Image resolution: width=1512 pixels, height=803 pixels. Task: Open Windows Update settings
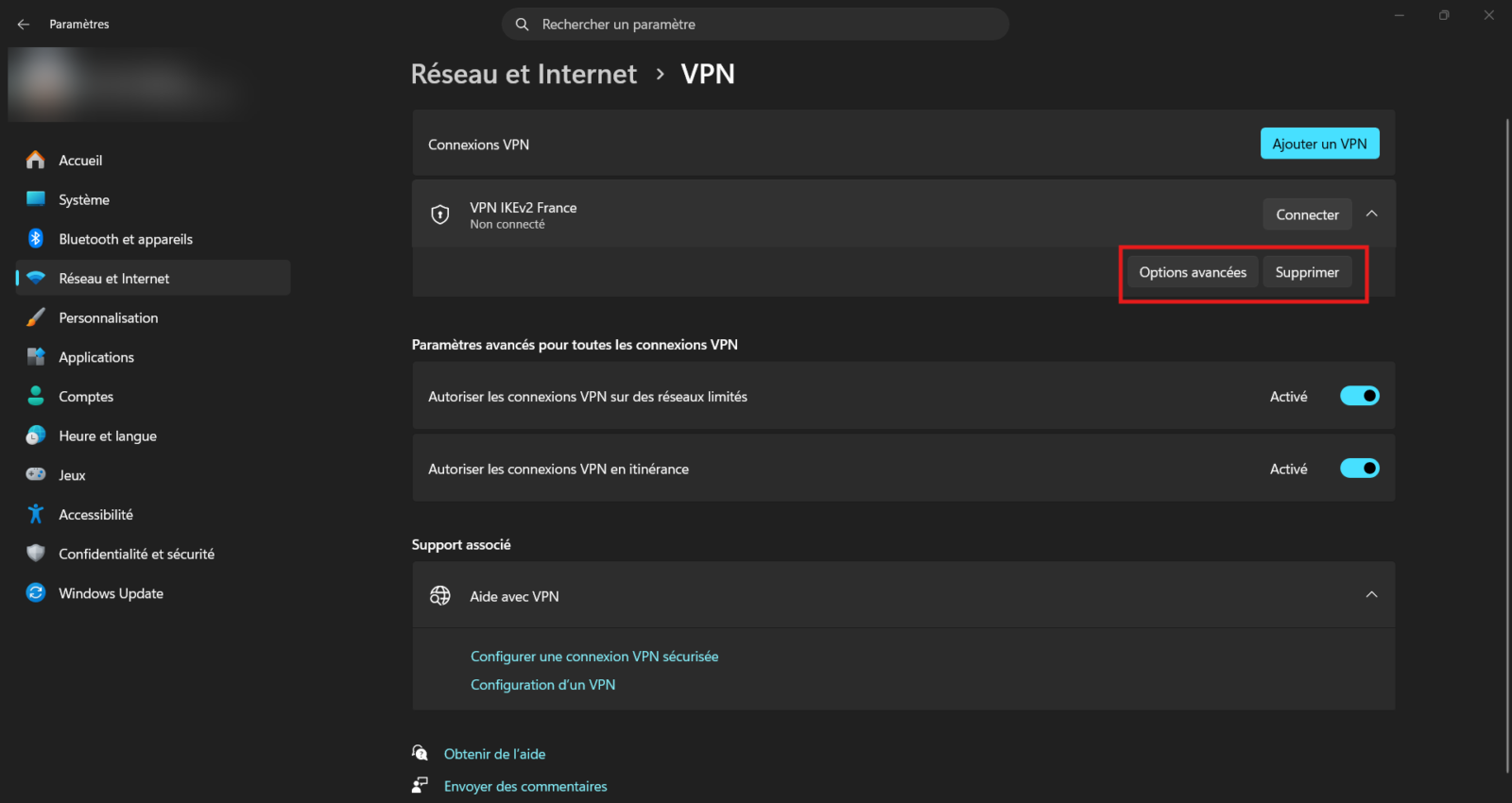(x=153, y=593)
